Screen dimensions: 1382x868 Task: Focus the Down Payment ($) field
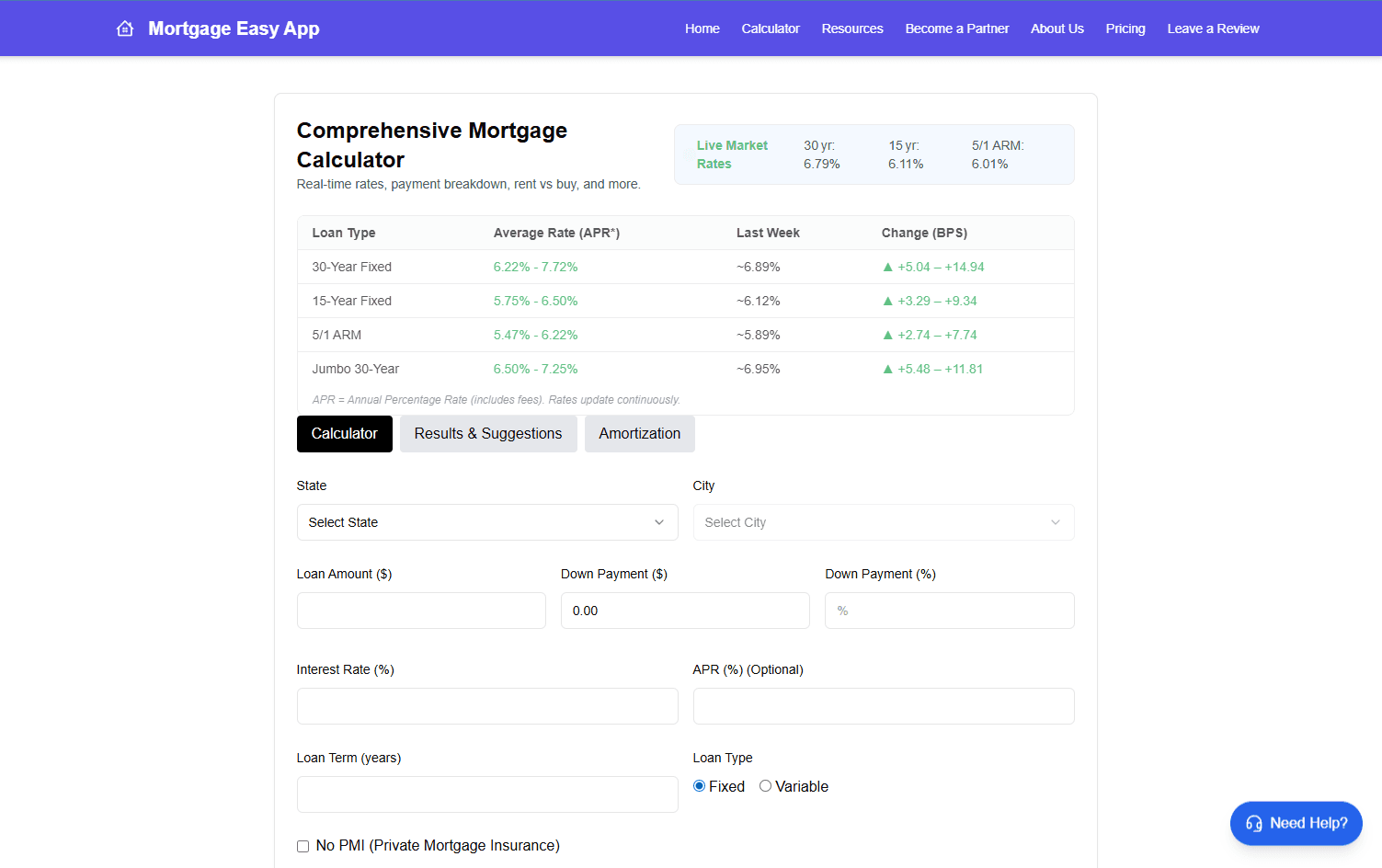(685, 611)
